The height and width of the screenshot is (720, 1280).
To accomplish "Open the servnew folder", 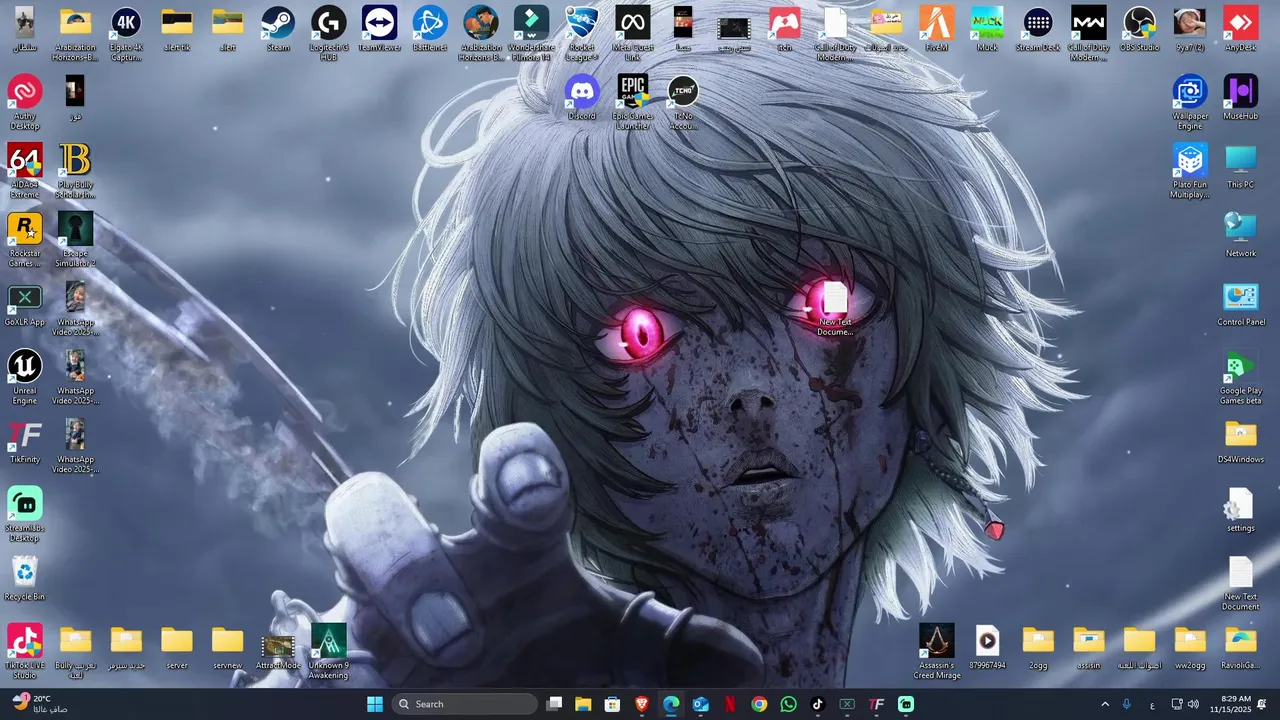I will pyautogui.click(x=227, y=648).
